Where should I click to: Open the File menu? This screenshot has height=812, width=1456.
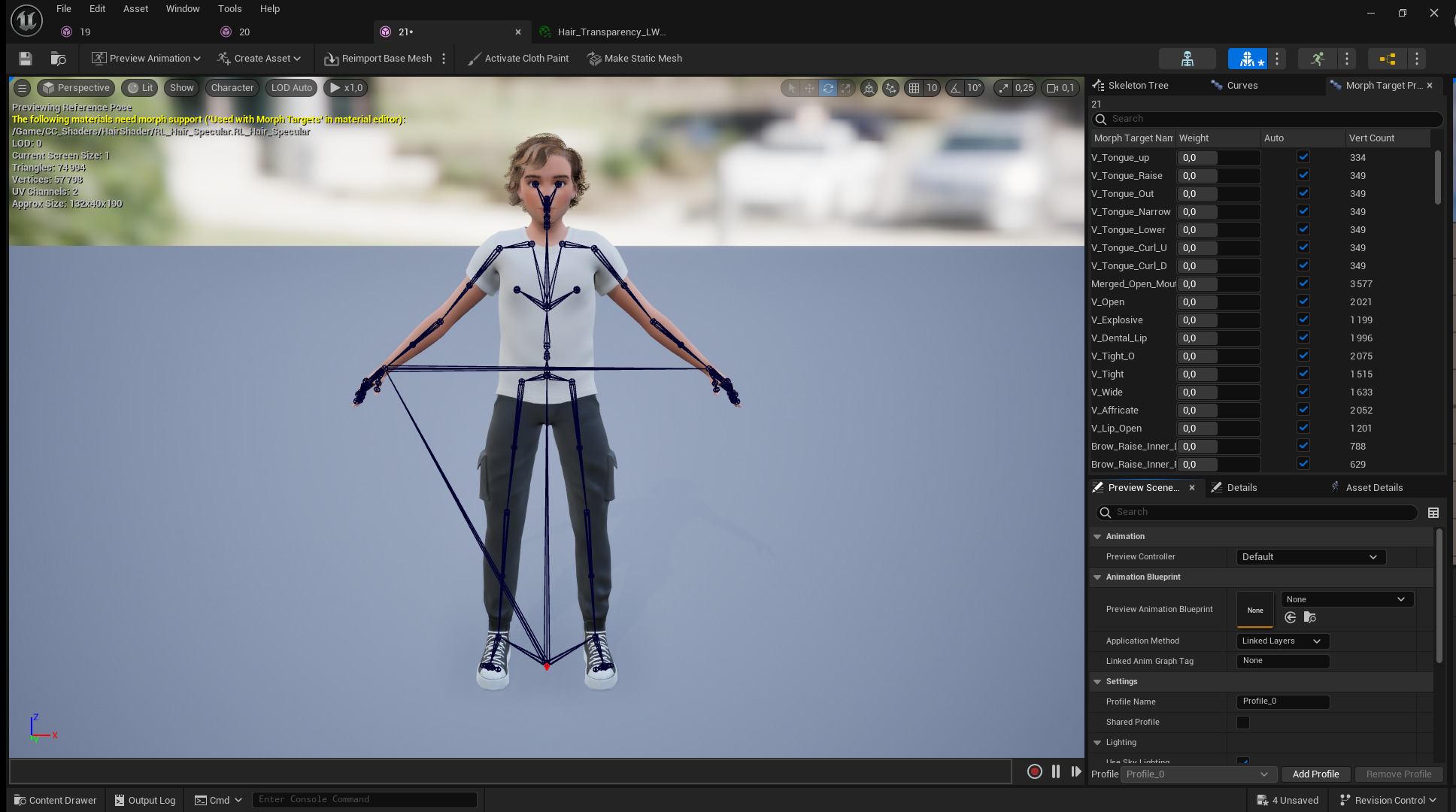tap(64, 9)
